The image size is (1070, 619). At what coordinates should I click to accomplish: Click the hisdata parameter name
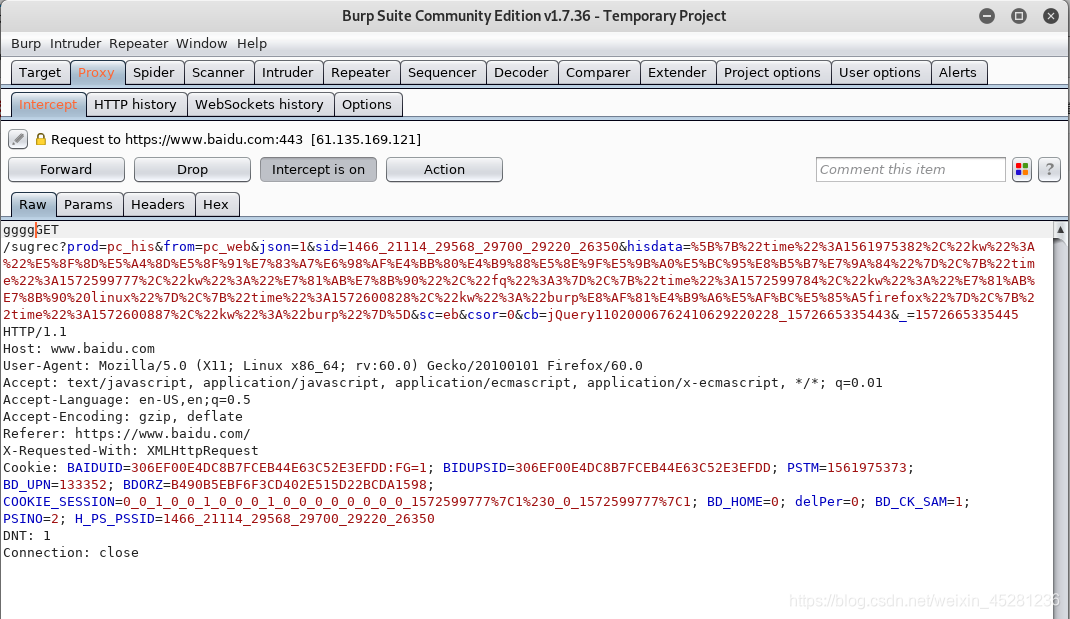click(655, 247)
